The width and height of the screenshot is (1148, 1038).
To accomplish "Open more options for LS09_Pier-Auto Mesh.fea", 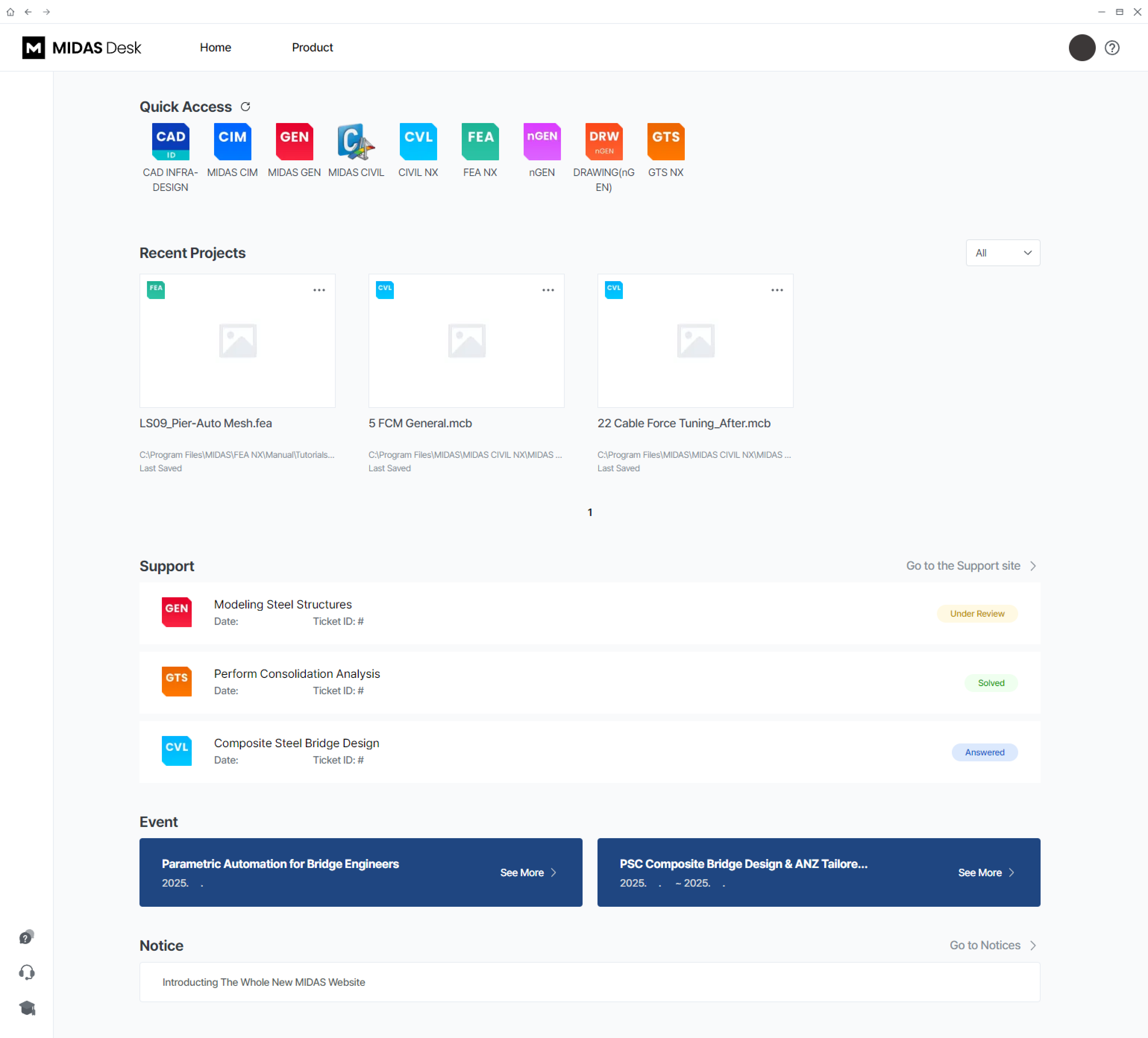I will coord(319,290).
